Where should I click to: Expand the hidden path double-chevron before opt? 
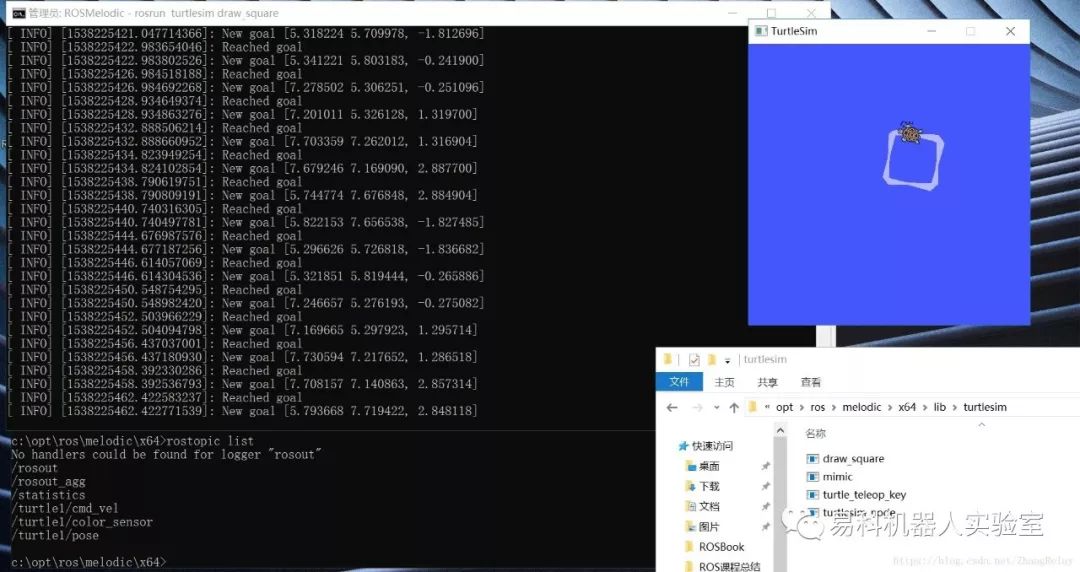[x=767, y=407]
